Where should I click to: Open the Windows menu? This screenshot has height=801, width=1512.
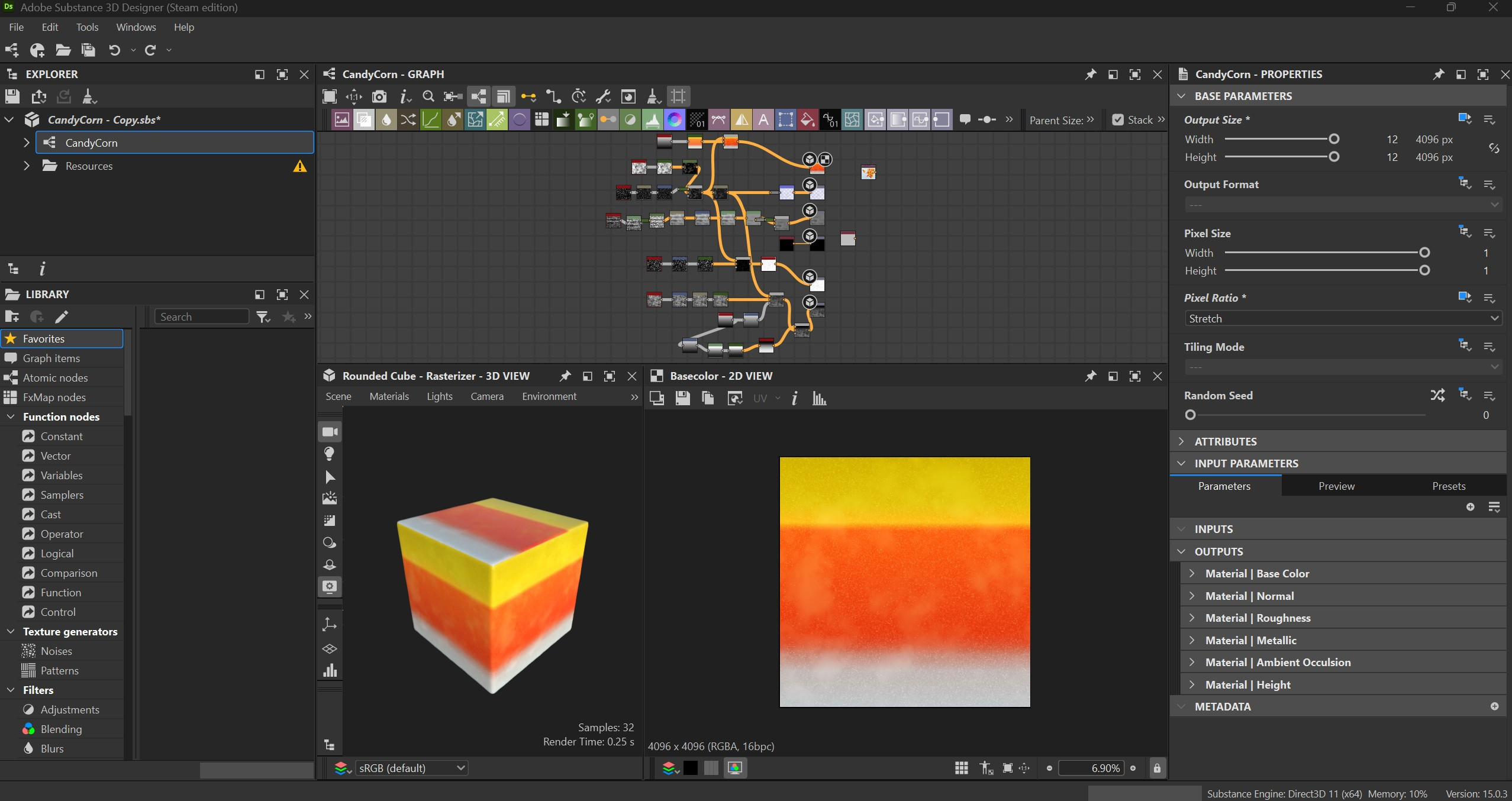coord(136,27)
